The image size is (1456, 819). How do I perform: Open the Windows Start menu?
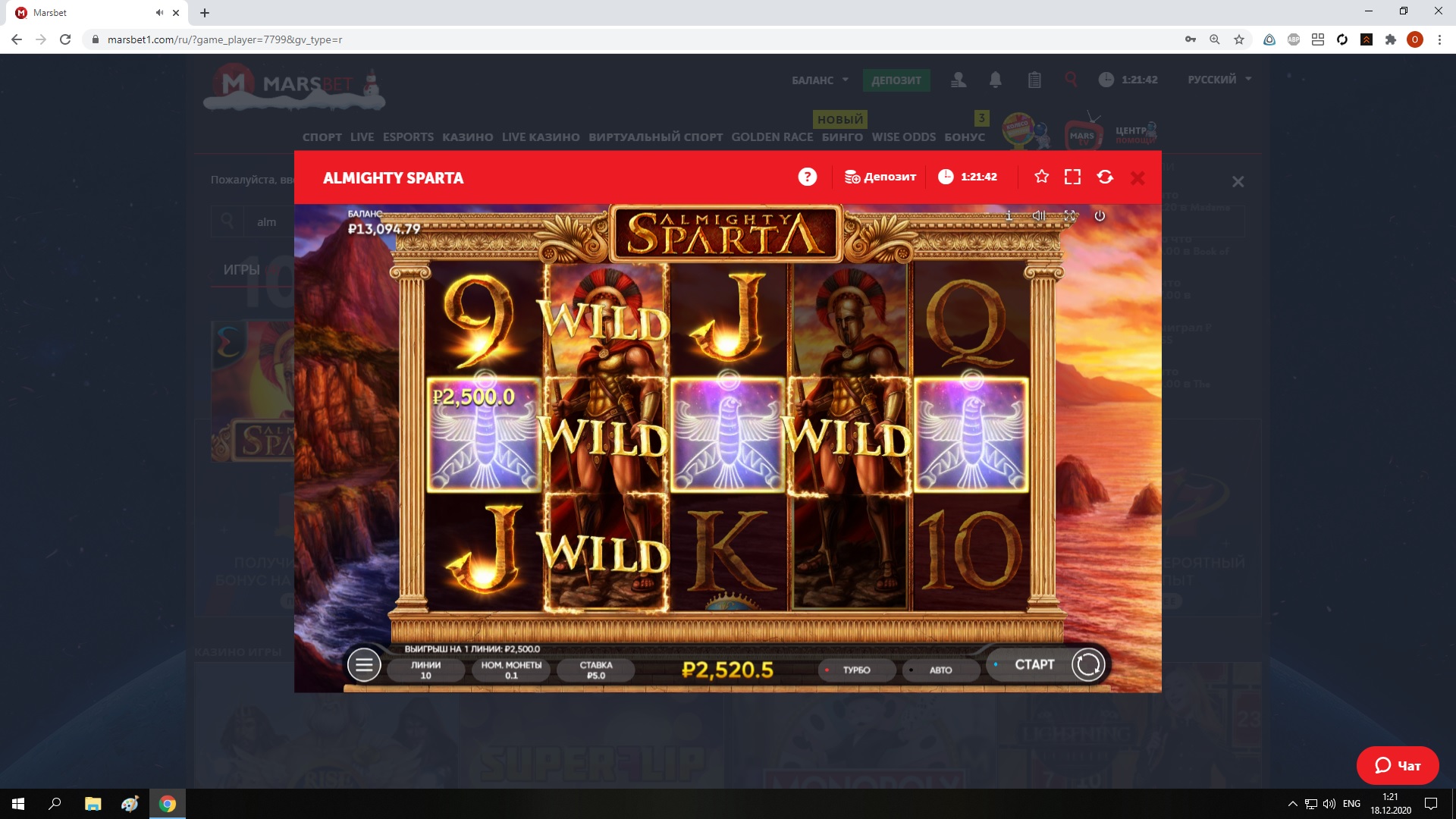[18, 804]
